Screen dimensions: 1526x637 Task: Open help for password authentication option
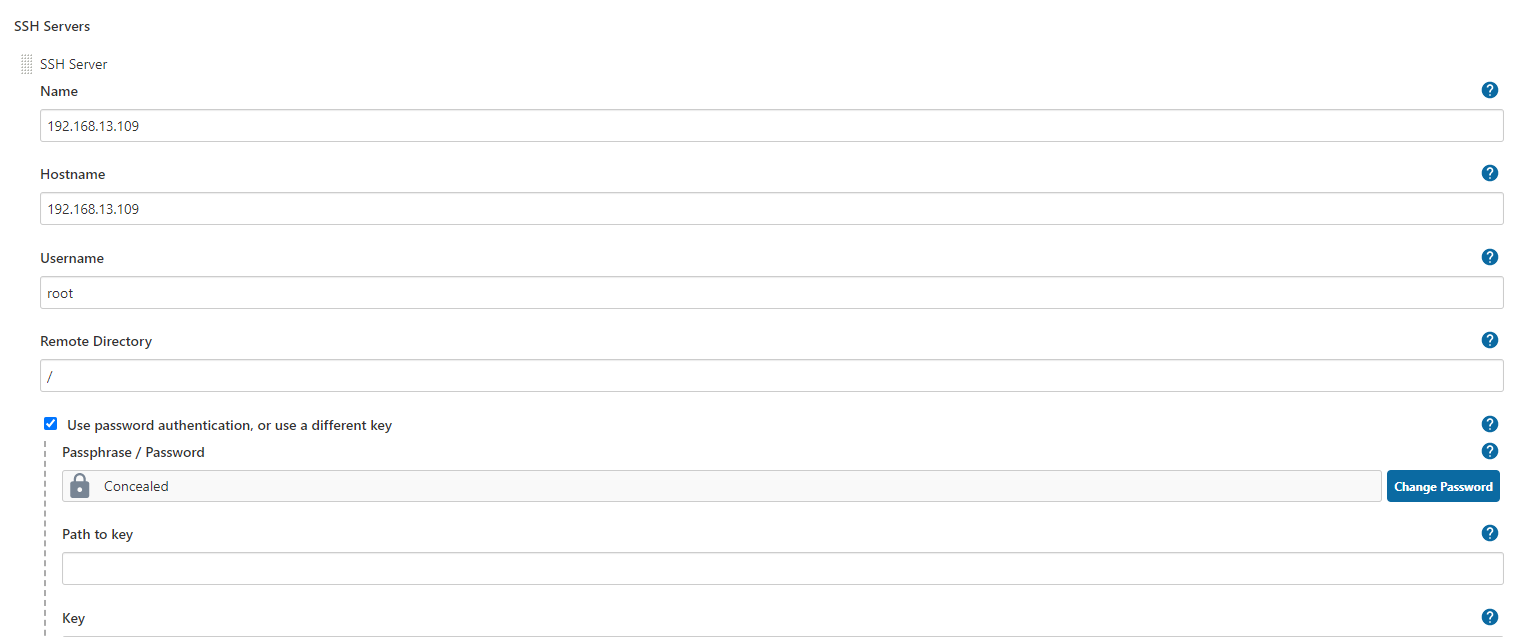(1489, 424)
